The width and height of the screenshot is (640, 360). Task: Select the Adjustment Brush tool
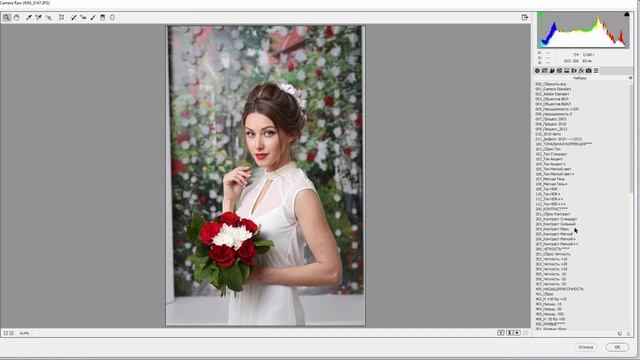93,18
